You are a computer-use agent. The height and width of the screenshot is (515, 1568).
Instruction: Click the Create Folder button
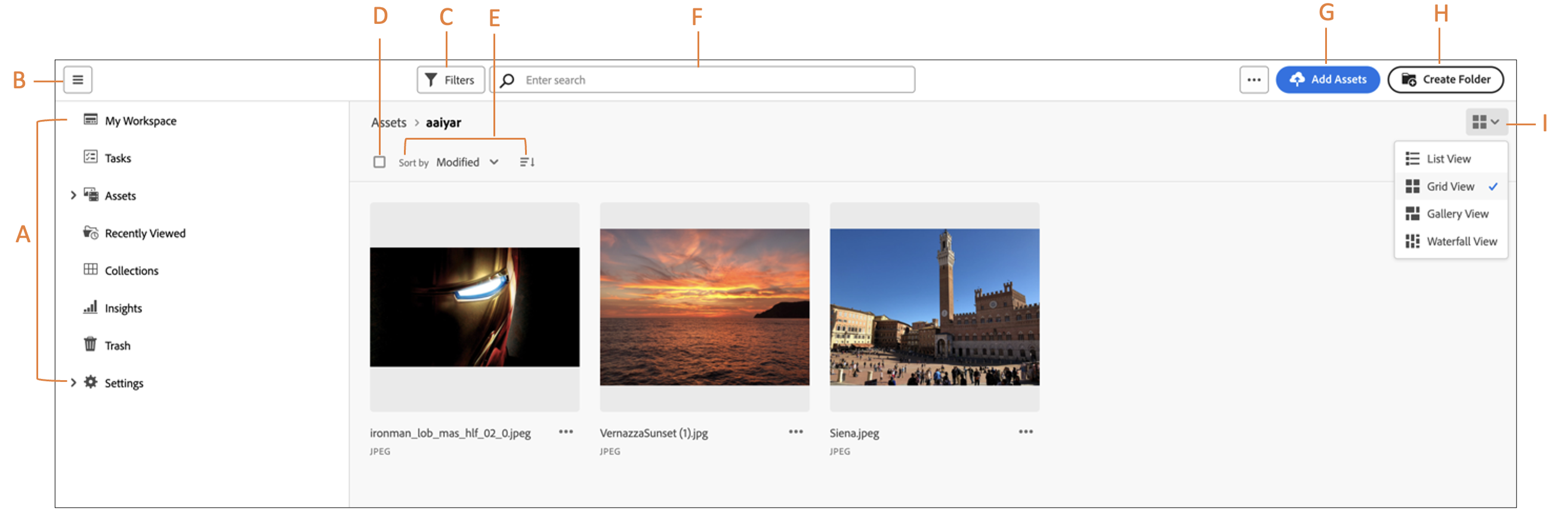coord(1446,80)
